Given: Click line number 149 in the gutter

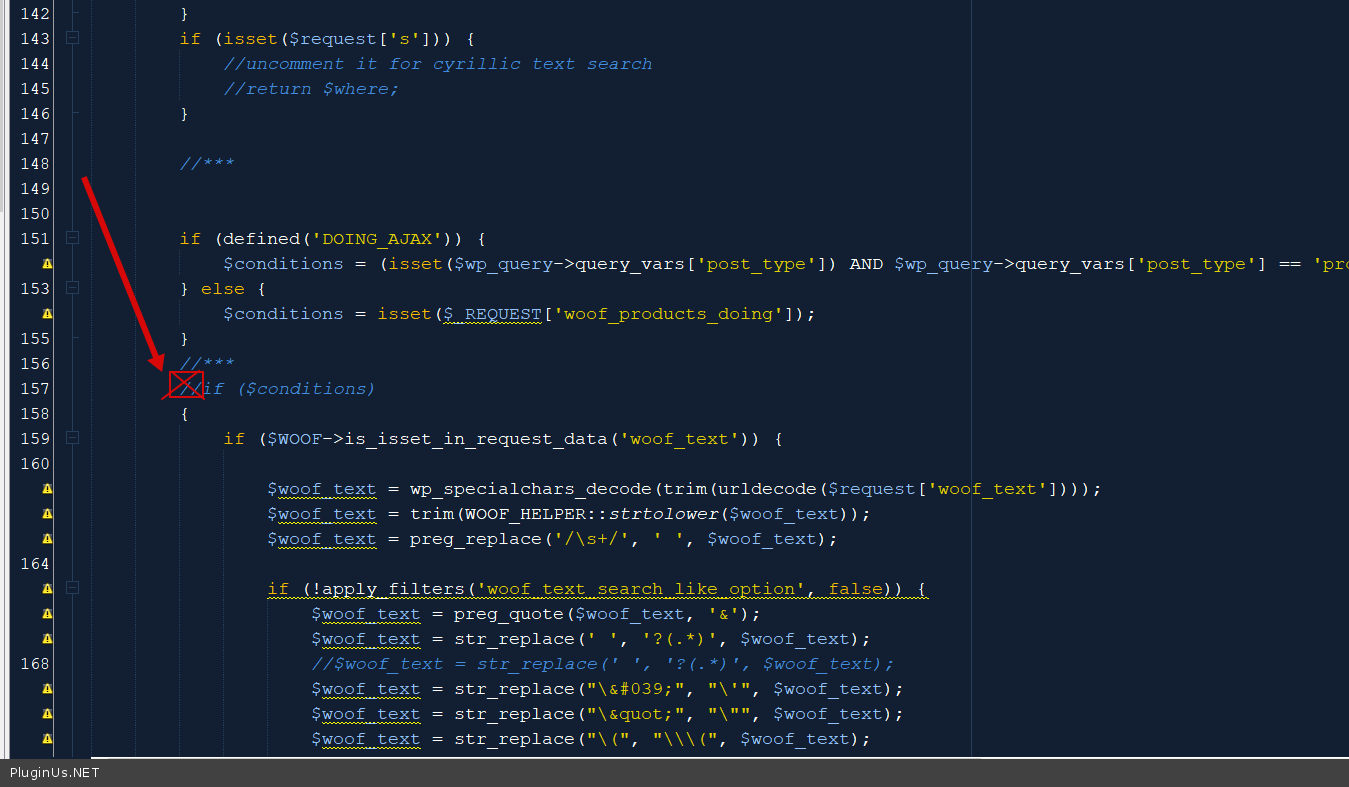Looking at the screenshot, I should [x=35, y=189].
